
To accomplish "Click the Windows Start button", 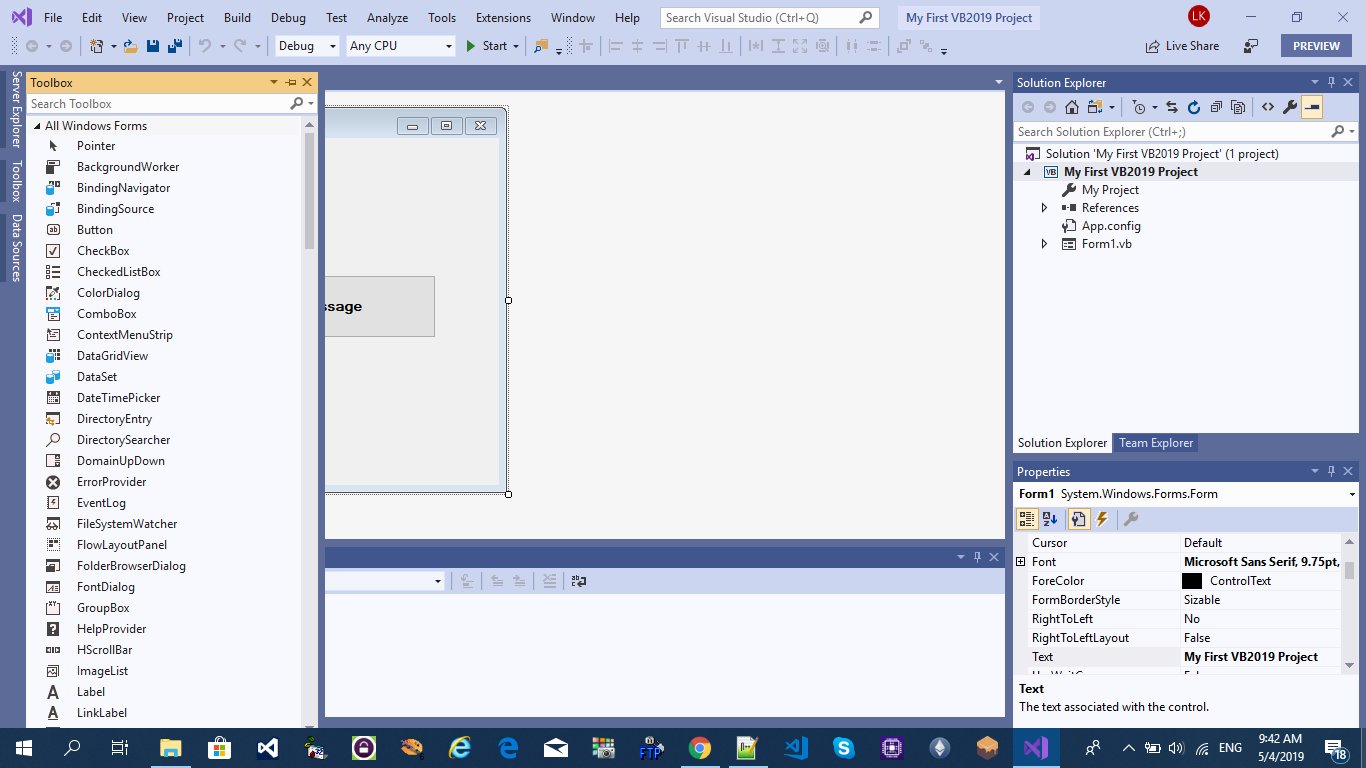I will (x=24, y=747).
